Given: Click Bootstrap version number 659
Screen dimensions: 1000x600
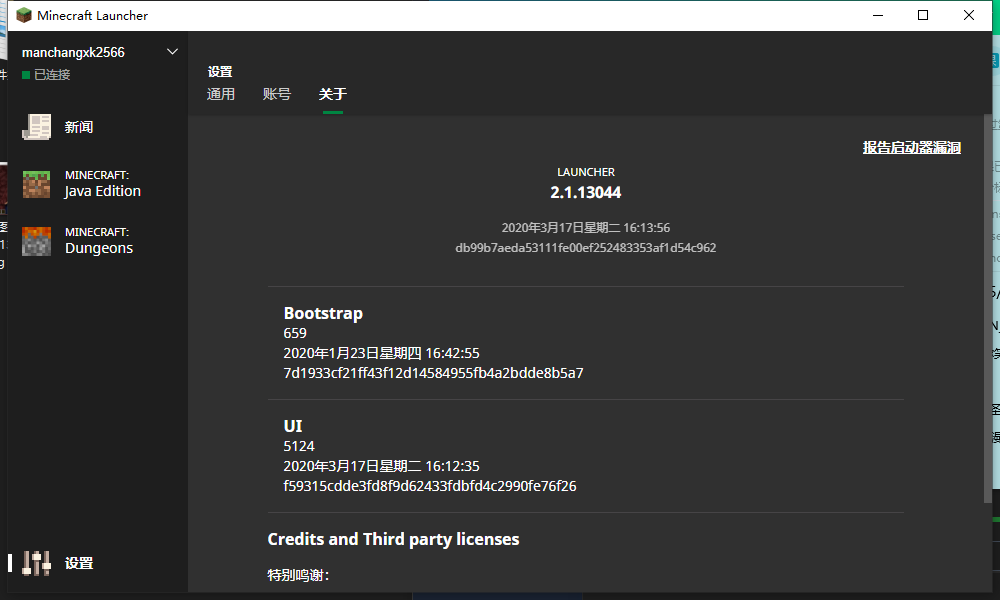Looking at the screenshot, I should pyautogui.click(x=295, y=333).
